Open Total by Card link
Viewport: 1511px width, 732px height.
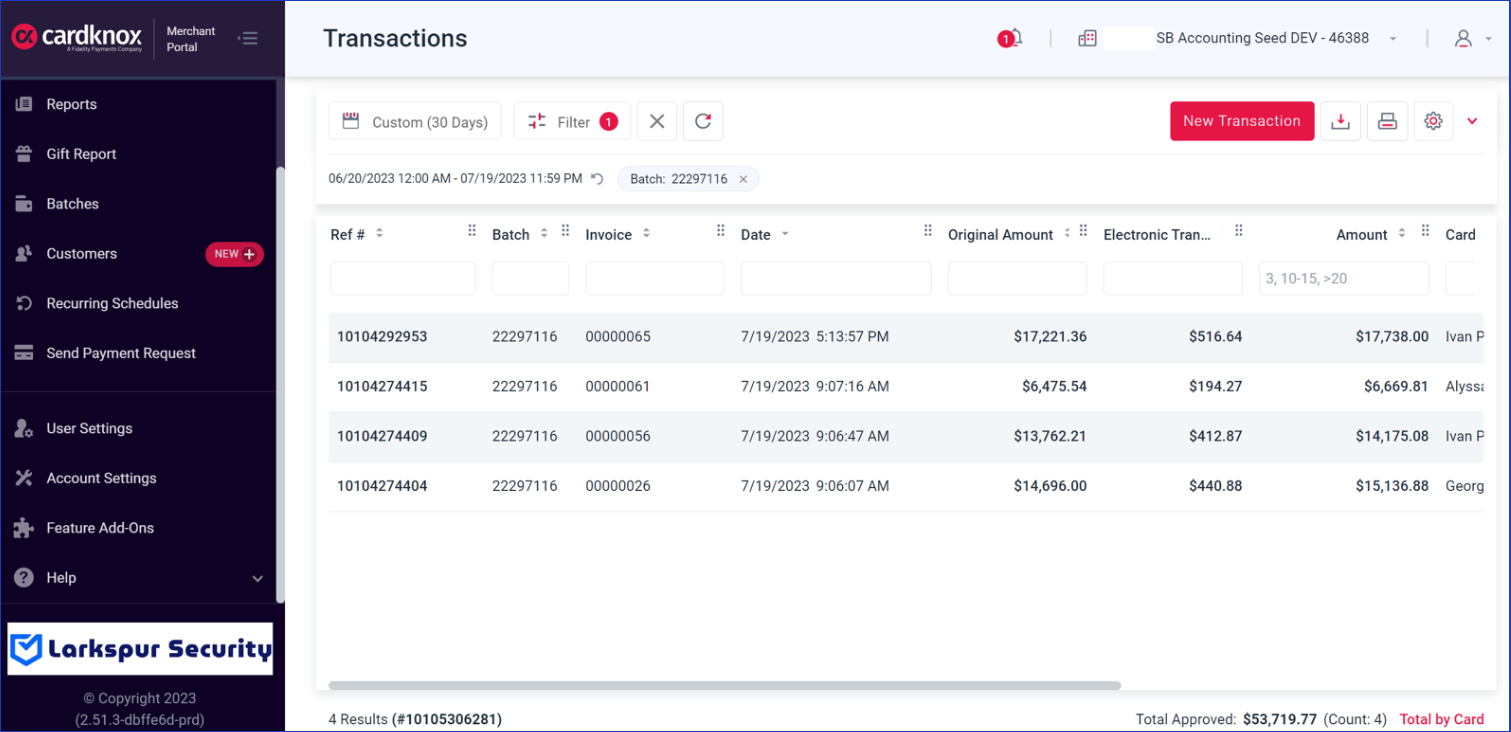pos(1441,719)
